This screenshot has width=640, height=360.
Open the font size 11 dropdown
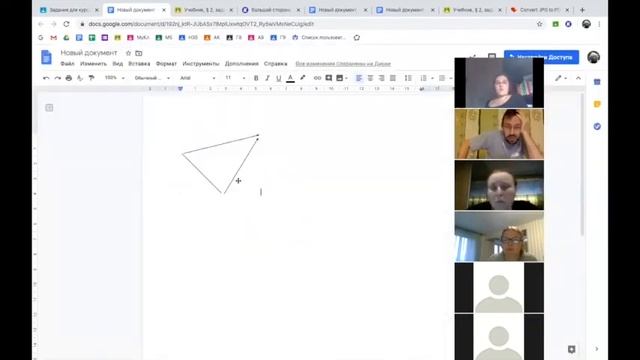tap(235, 78)
